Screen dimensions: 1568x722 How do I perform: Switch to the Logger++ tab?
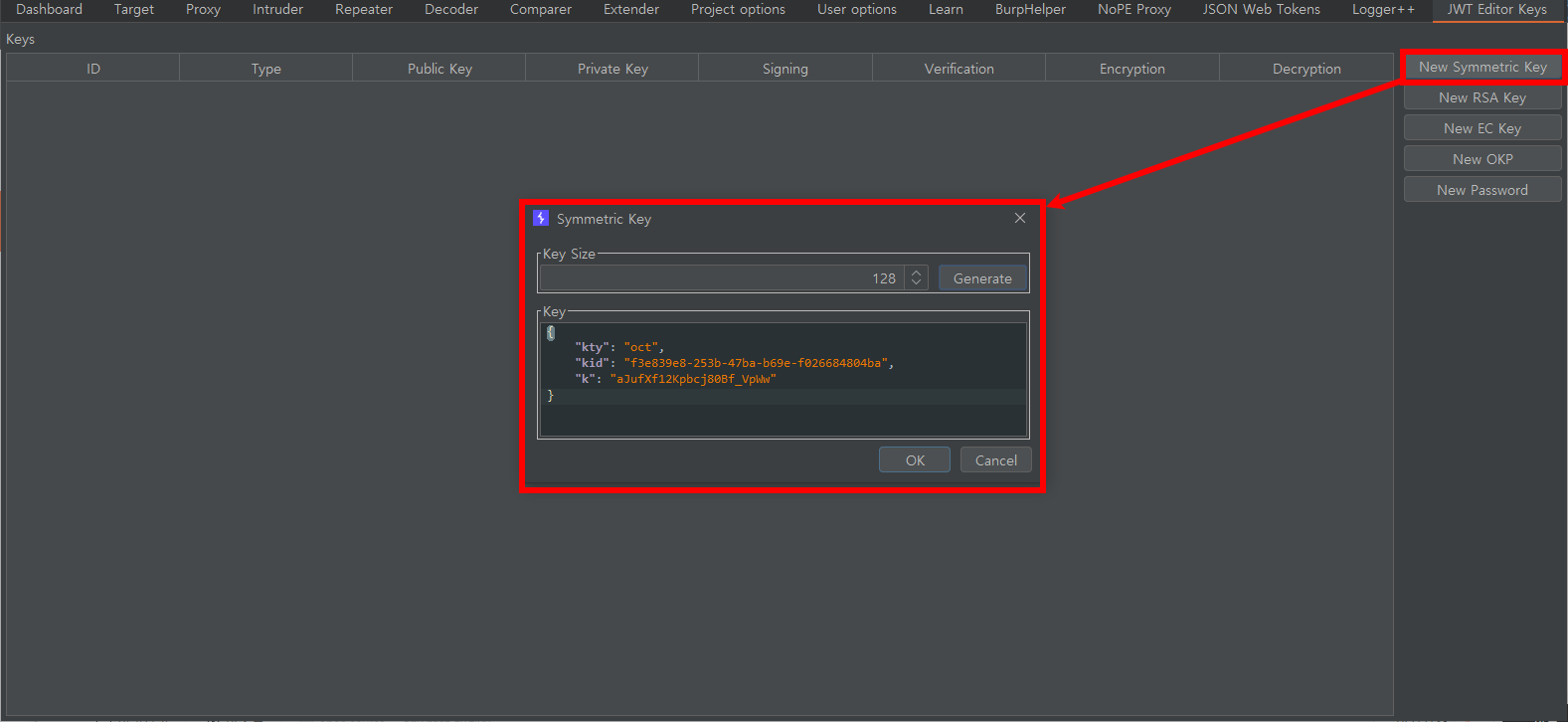point(1383,9)
